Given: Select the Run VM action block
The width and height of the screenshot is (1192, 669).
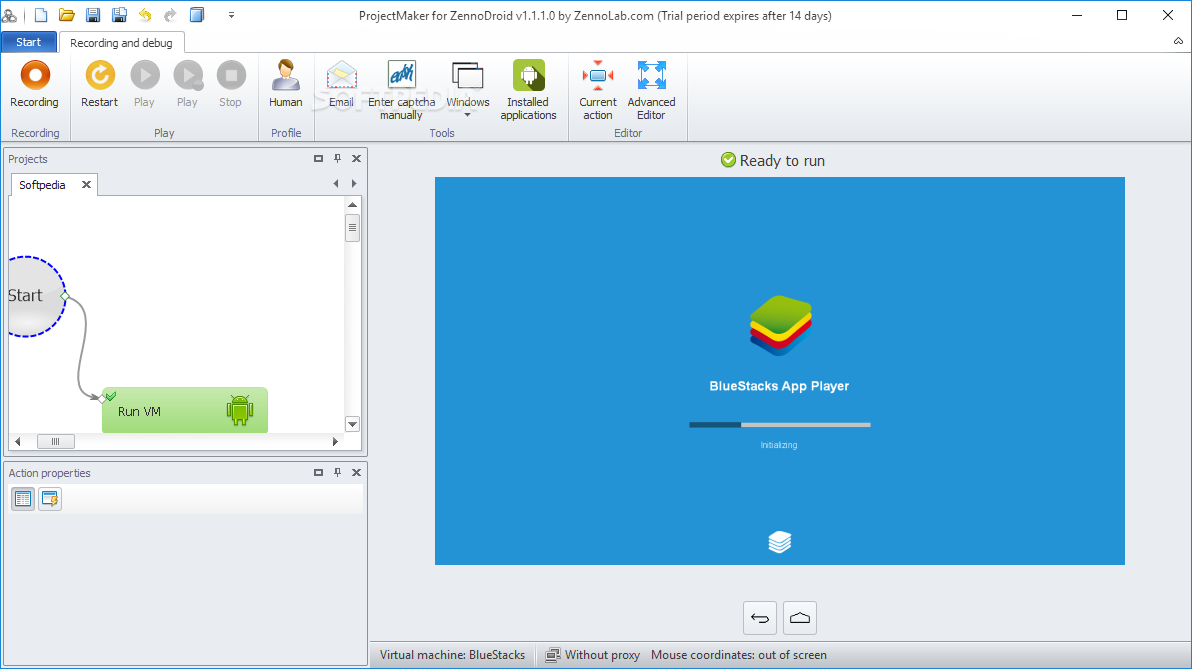Looking at the screenshot, I should [x=185, y=411].
